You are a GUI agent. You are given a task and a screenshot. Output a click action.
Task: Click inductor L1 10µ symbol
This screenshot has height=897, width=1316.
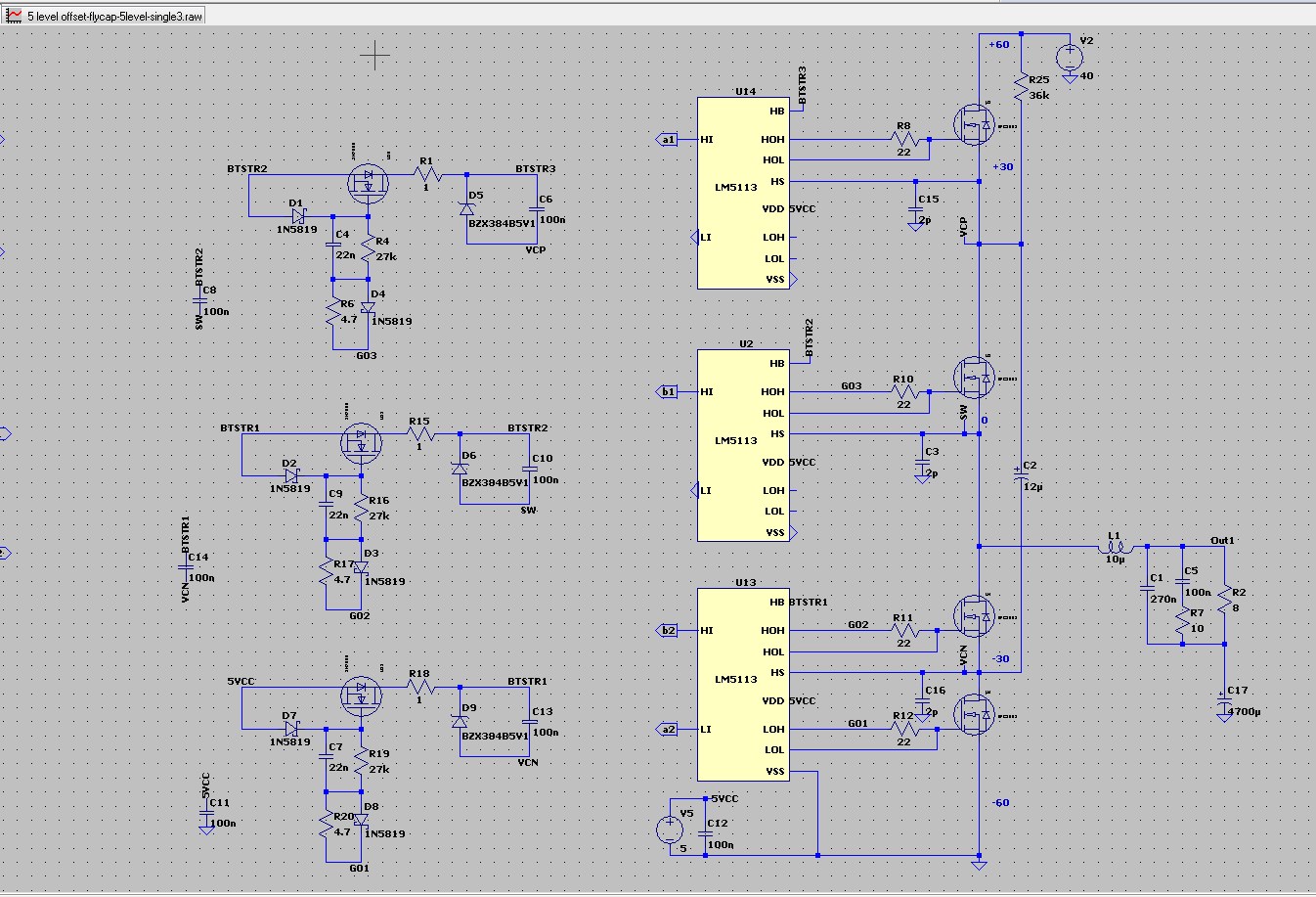[x=1115, y=547]
